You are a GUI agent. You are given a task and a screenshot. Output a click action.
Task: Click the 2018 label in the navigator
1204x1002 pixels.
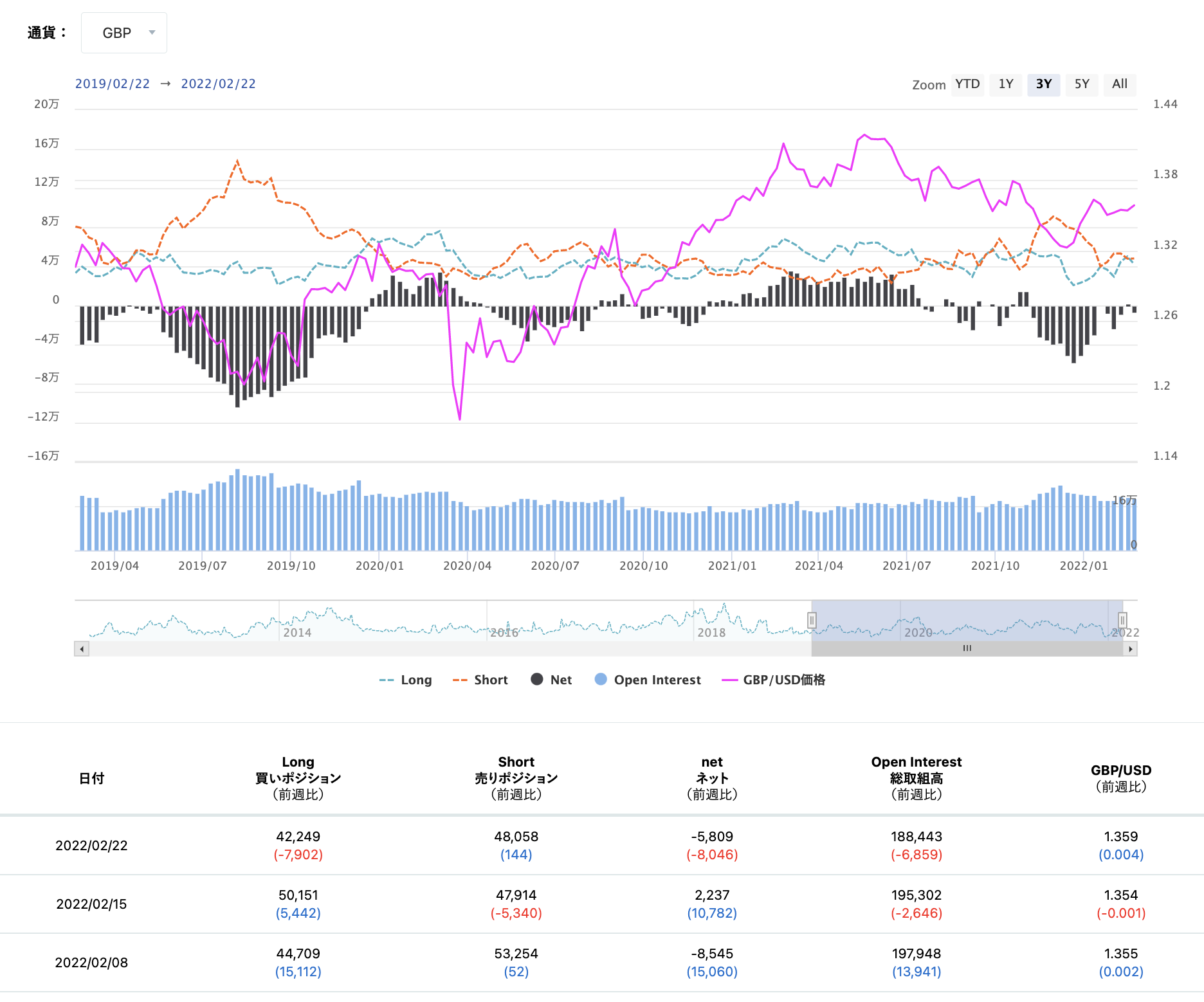point(711,633)
